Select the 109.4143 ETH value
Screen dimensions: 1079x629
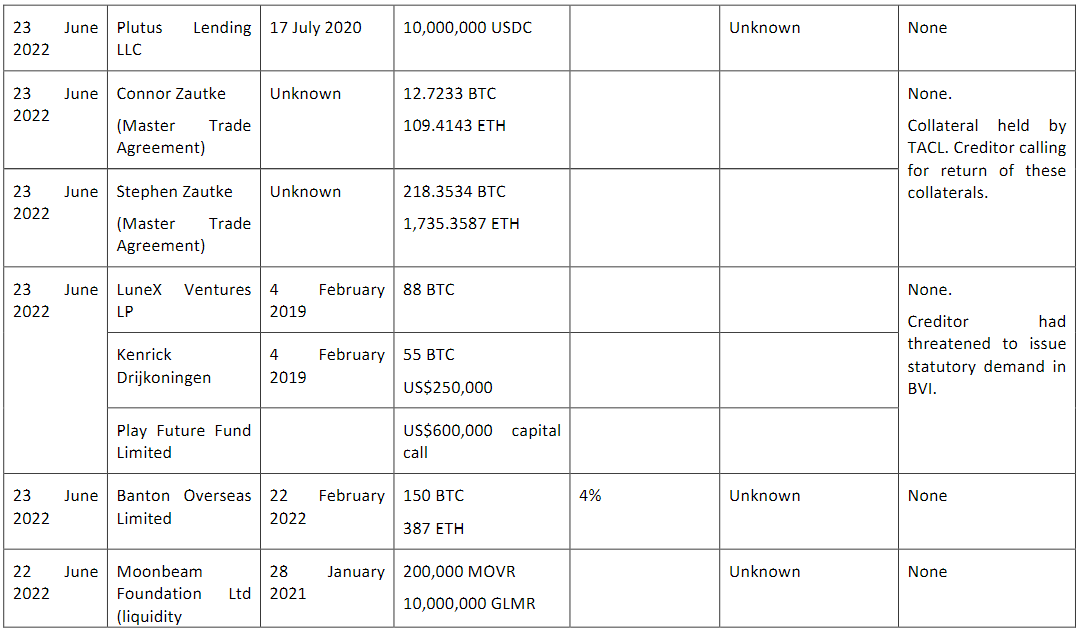pyautogui.click(x=454, y=126)
